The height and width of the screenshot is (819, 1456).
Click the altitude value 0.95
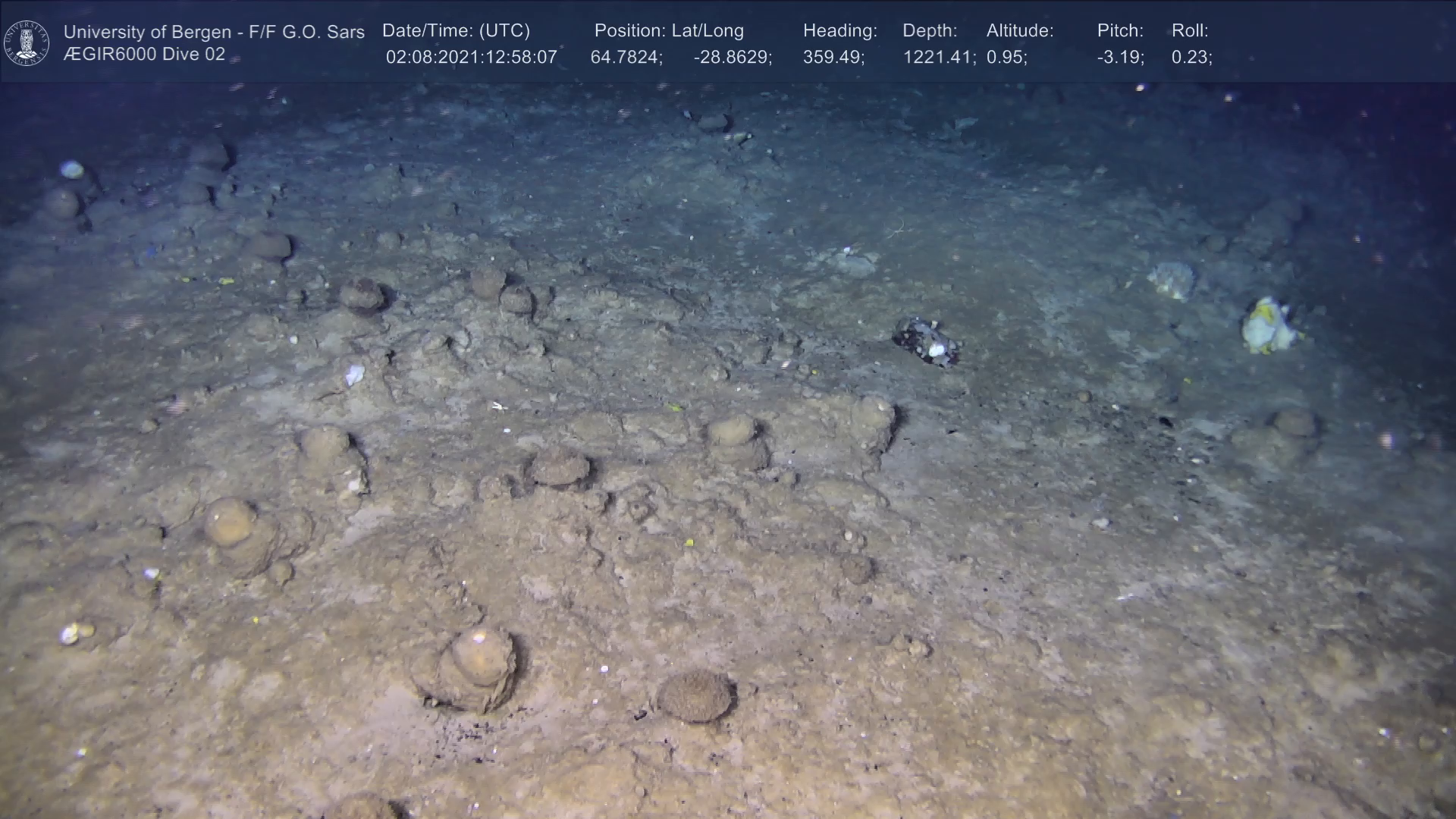pyautogui.click(x=1006, y=58)
